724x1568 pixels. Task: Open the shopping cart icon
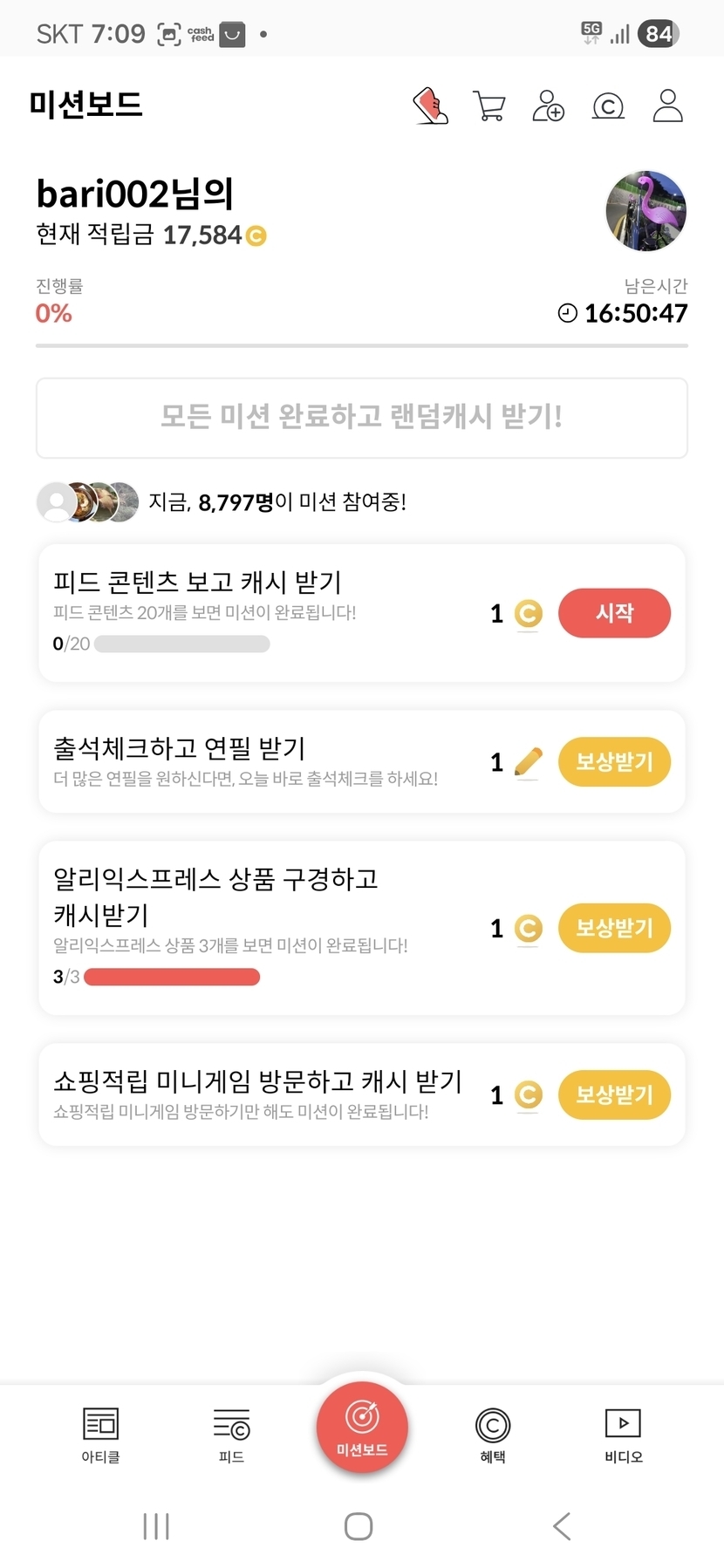489,106
